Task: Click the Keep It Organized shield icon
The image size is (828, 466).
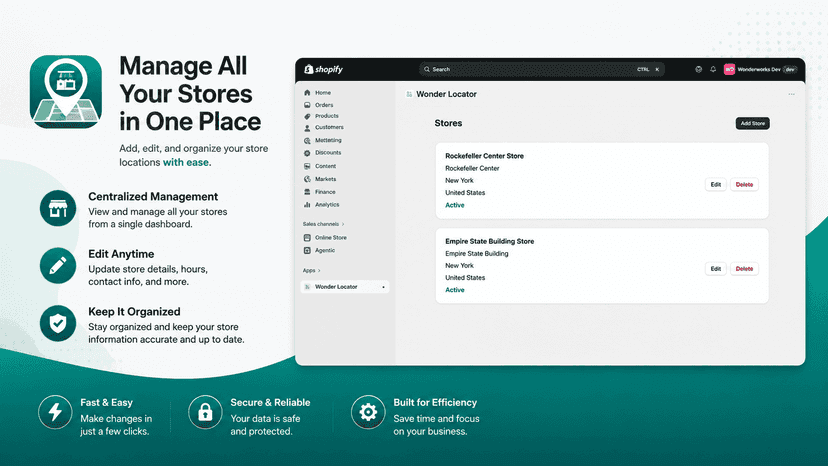Action: pos(58,323)
